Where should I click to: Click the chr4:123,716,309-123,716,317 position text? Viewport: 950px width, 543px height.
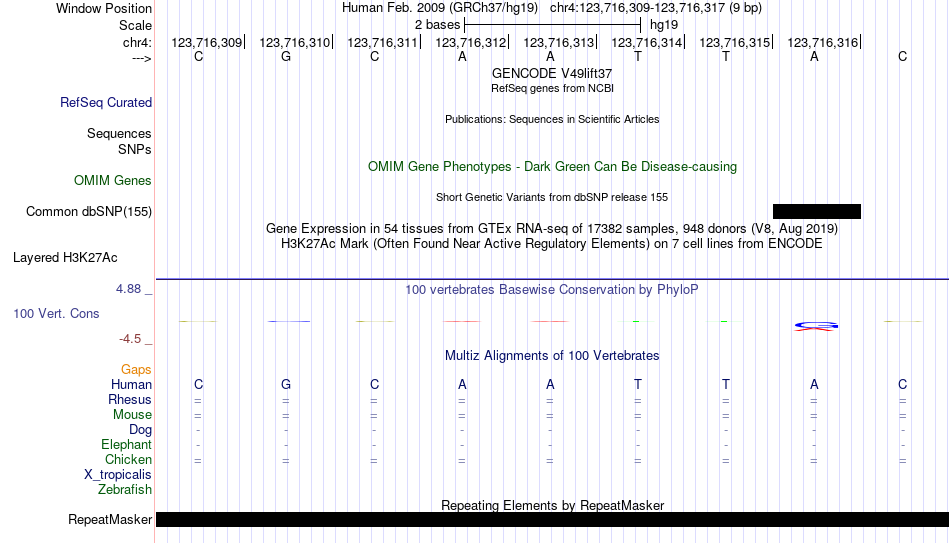(x=656, y=8)
